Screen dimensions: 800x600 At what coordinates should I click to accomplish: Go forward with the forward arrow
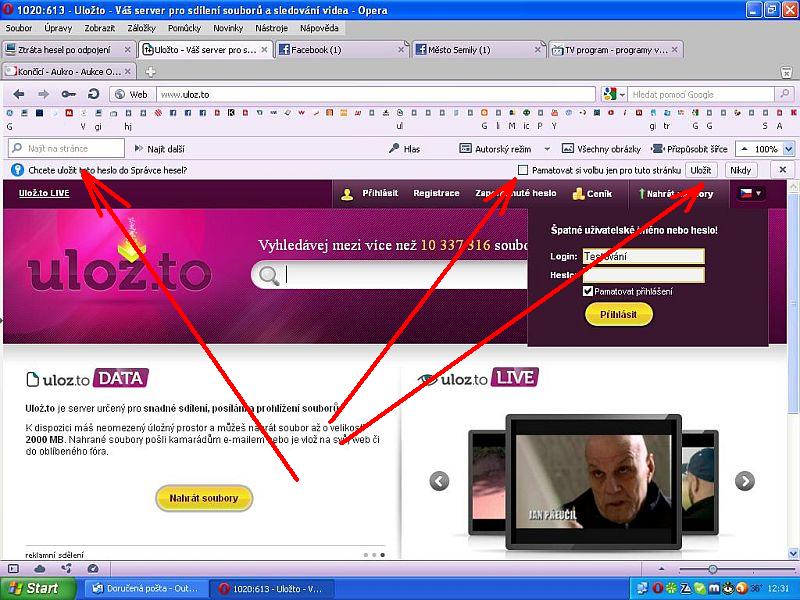[x=43, y=94]
